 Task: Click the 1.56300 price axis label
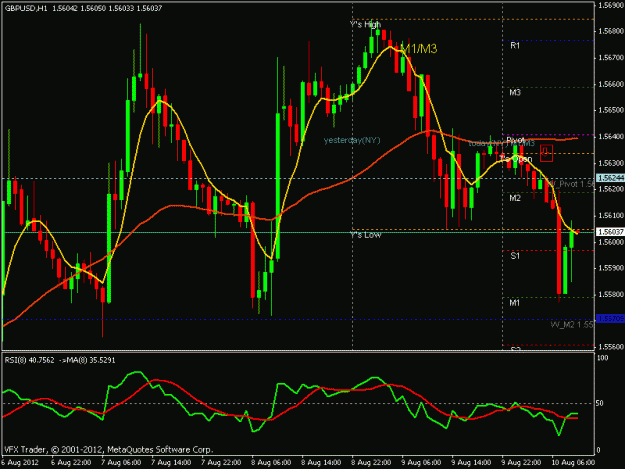coord(611,163)
